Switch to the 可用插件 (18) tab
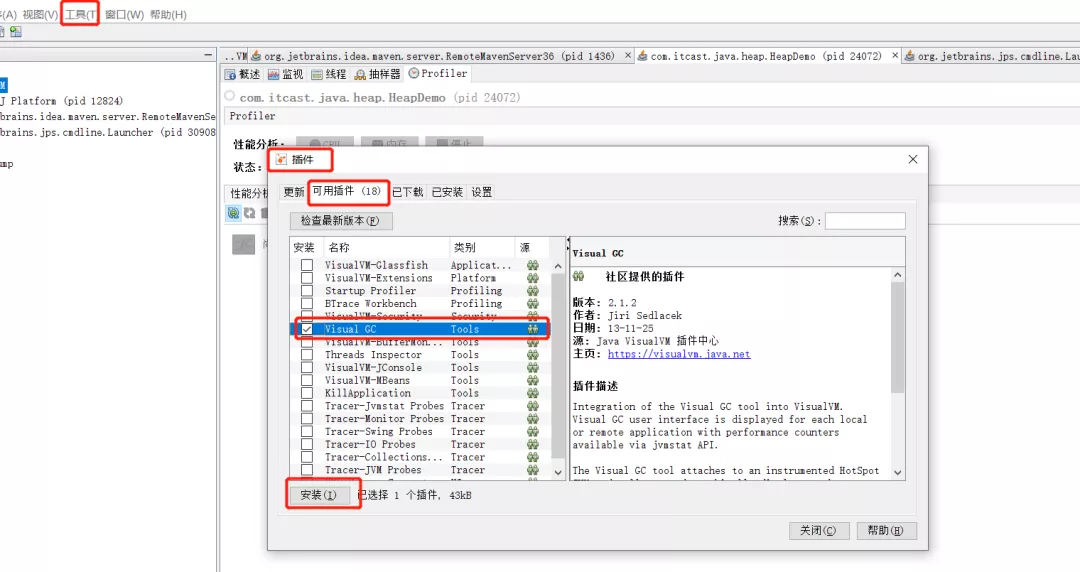Image resolution: width=1080 pixels, height=572 pixels. pyautogui.click(x=347, y=192)
